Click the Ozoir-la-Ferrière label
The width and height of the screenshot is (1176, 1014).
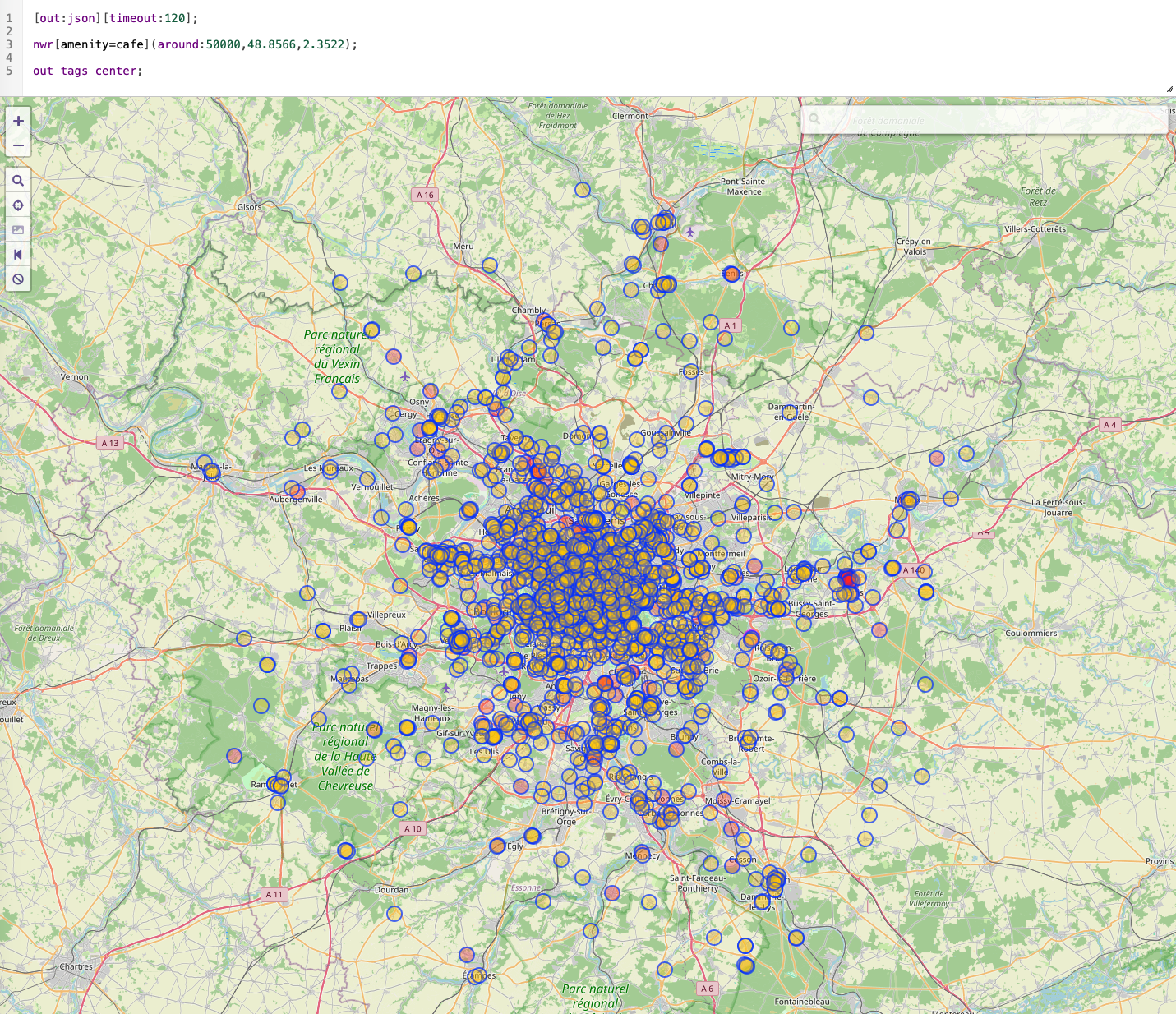(785, 679)
